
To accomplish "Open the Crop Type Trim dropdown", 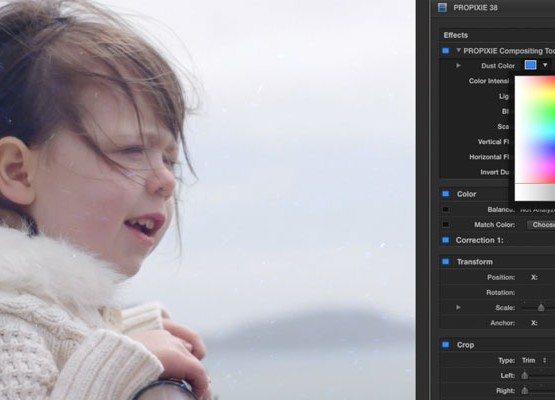I will (x=534, y=360).
